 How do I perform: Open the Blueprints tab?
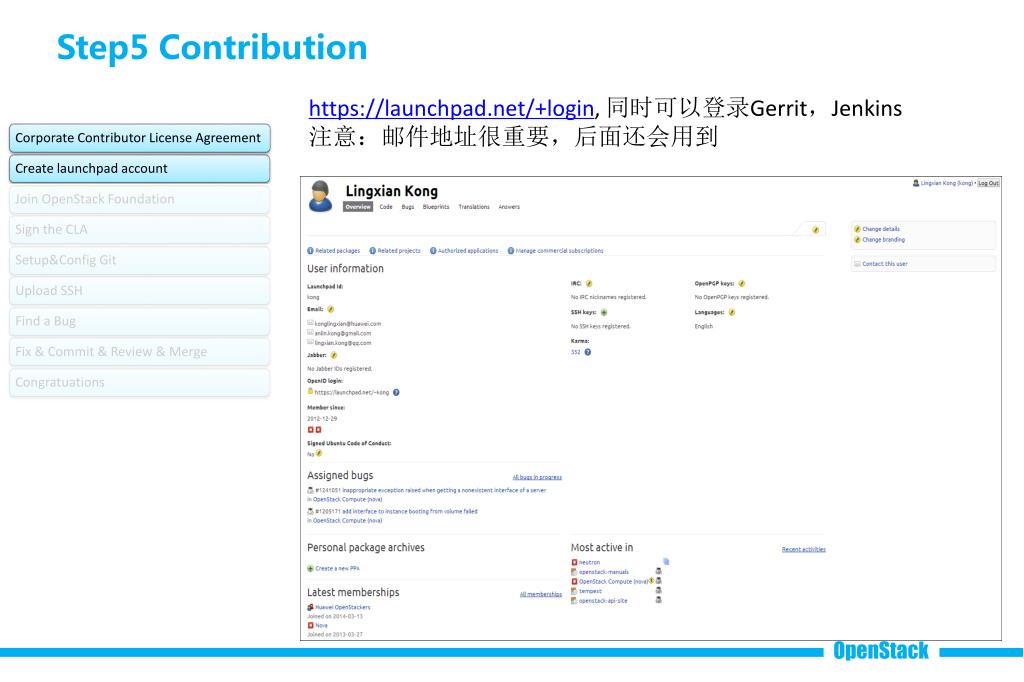(436, 207)
